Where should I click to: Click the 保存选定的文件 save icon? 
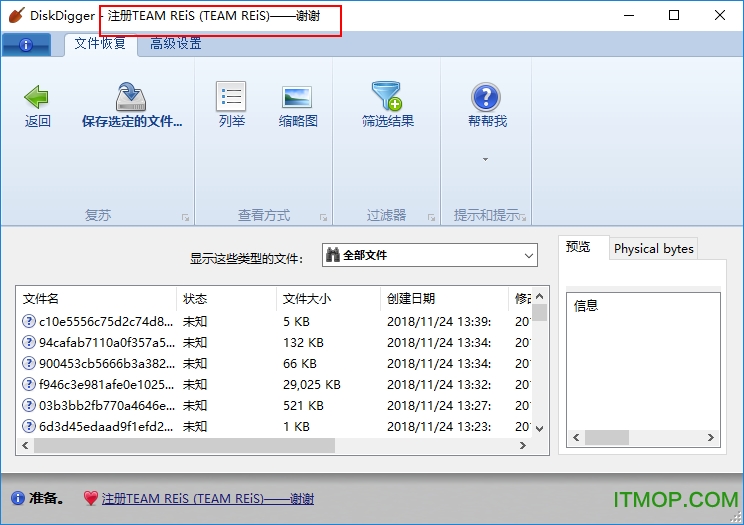click(x=131, y=97)
